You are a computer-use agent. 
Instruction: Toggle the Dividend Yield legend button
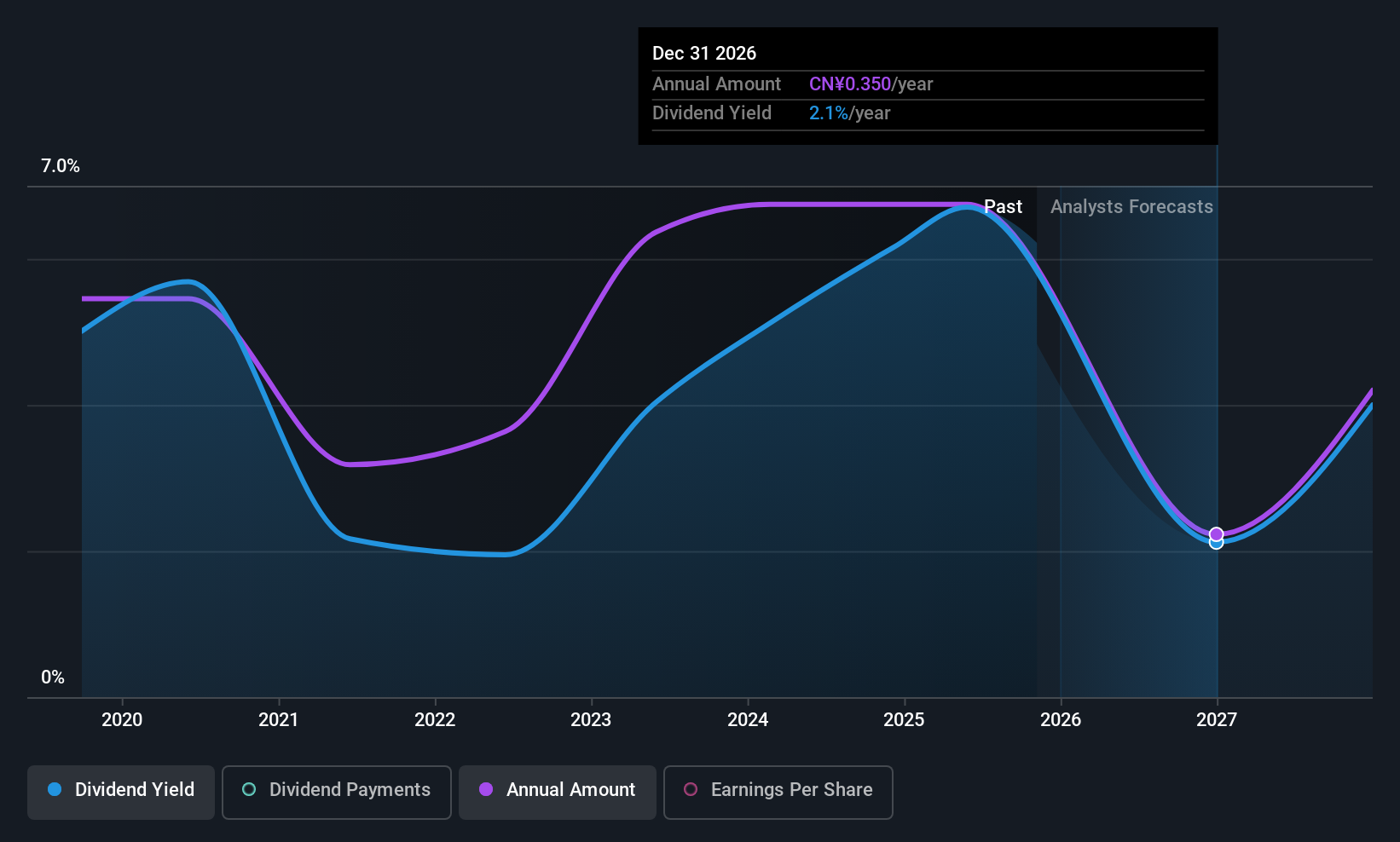pos(121,791)
